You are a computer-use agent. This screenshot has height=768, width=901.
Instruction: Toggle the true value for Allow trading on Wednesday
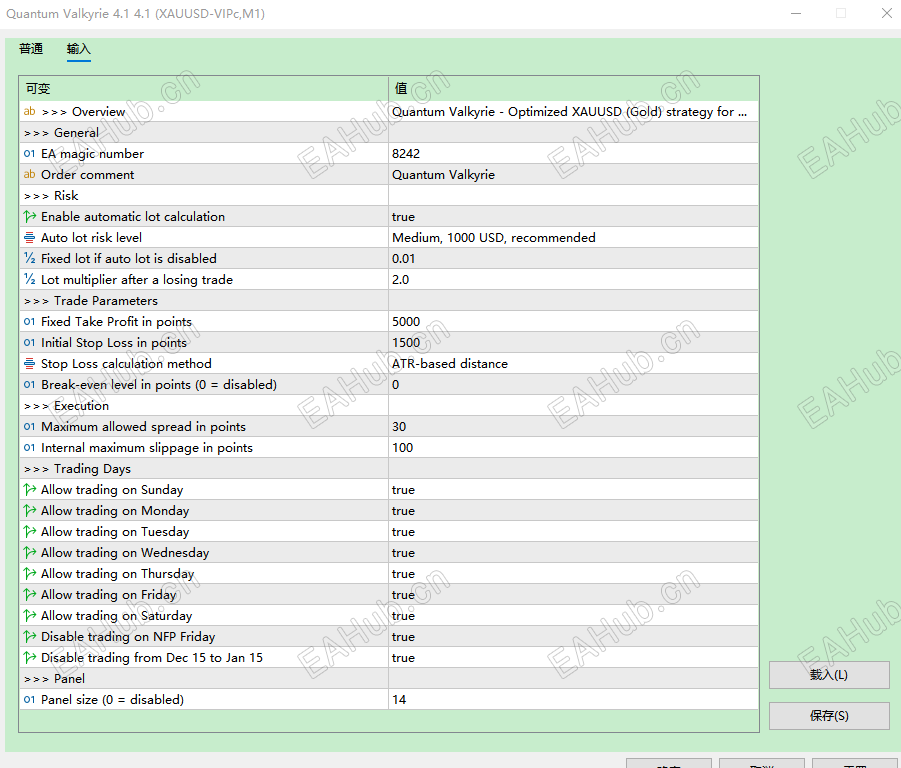click(573, 553)
